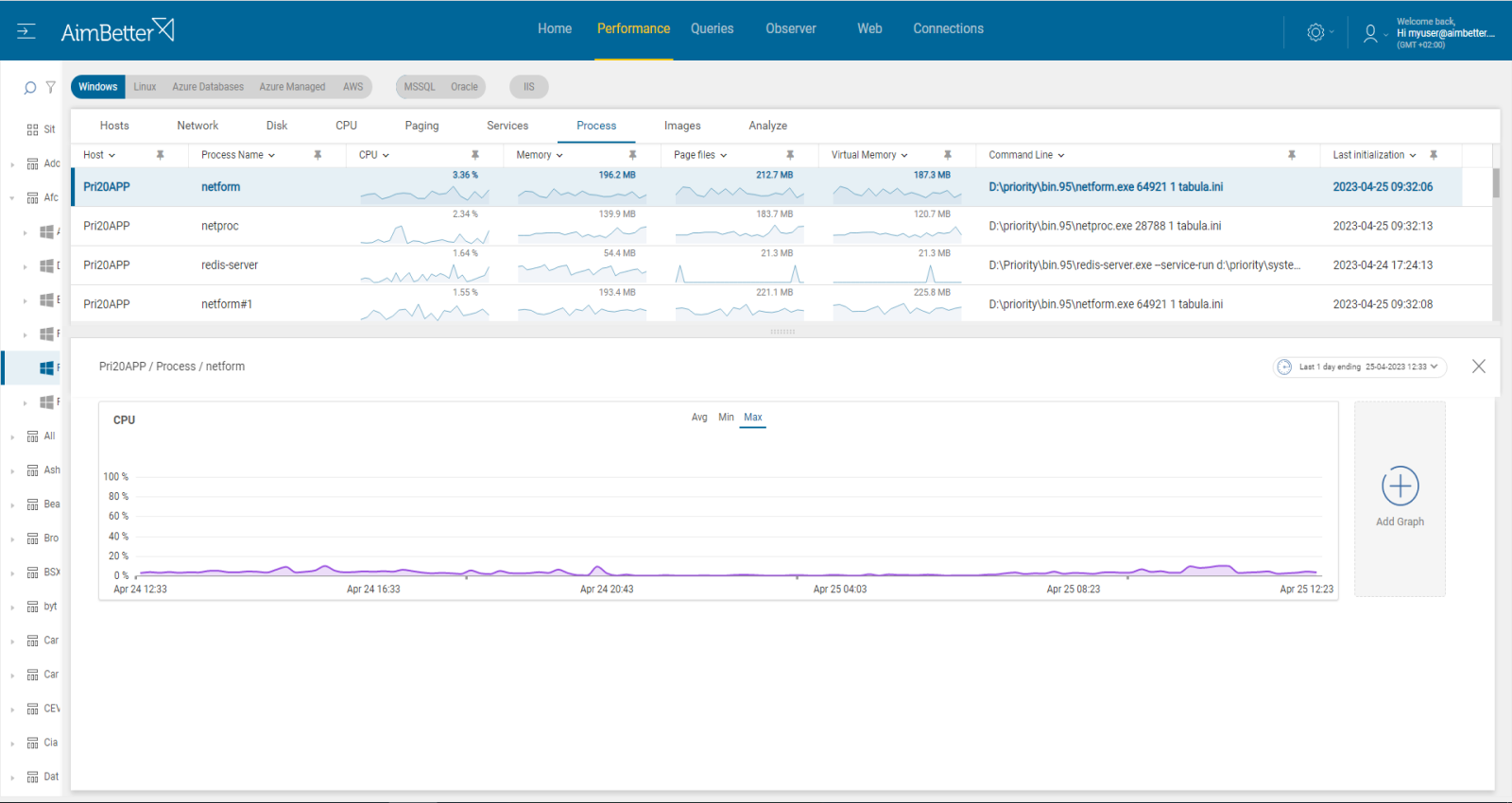Image resolution: width=1512 pixels, height=803 pixels.
Task: Switch to the Services tab
Action: click(x=507, y=126)
